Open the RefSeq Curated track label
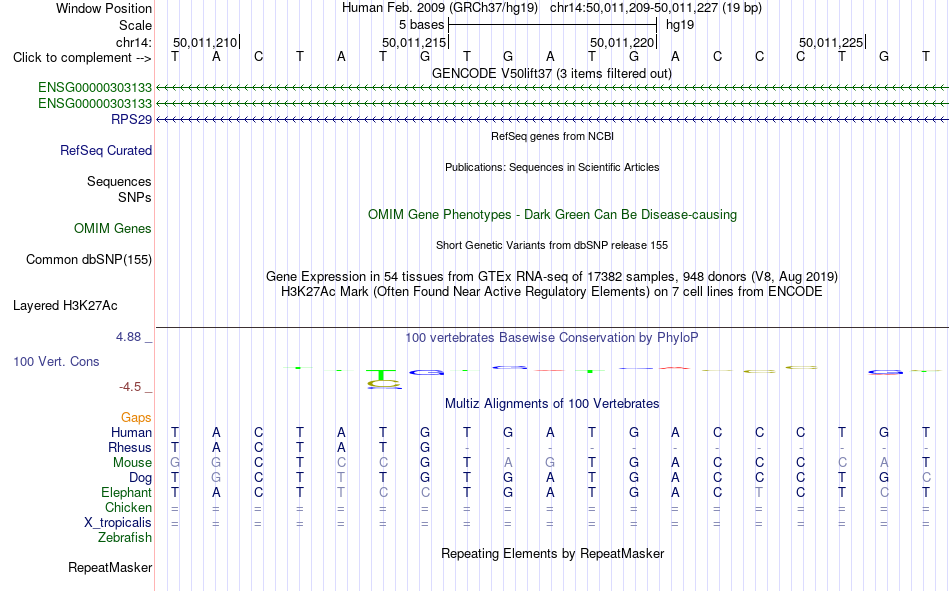Image resolution: width=950 pixels, height=591 pixels. coord(106,150)
